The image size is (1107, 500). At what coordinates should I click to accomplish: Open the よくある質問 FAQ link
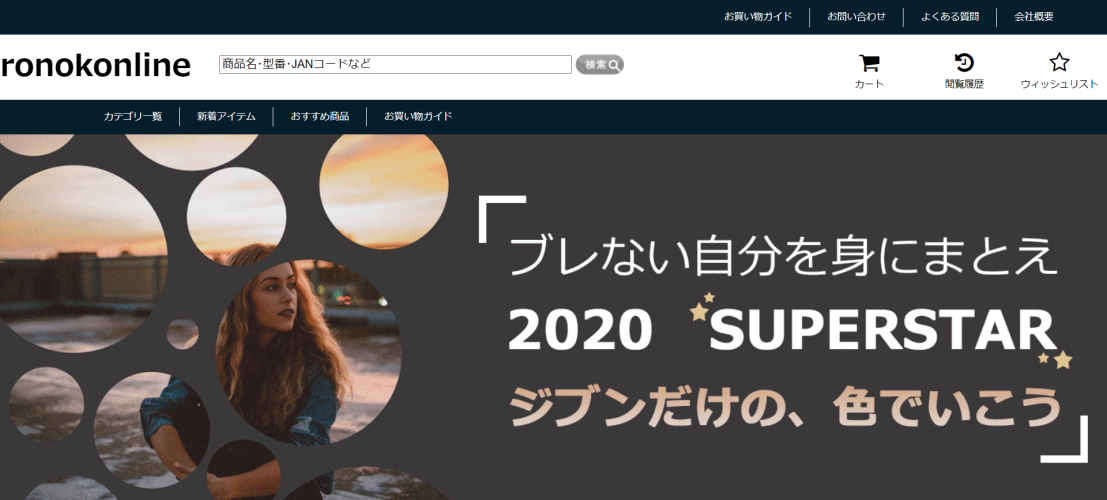950,17
